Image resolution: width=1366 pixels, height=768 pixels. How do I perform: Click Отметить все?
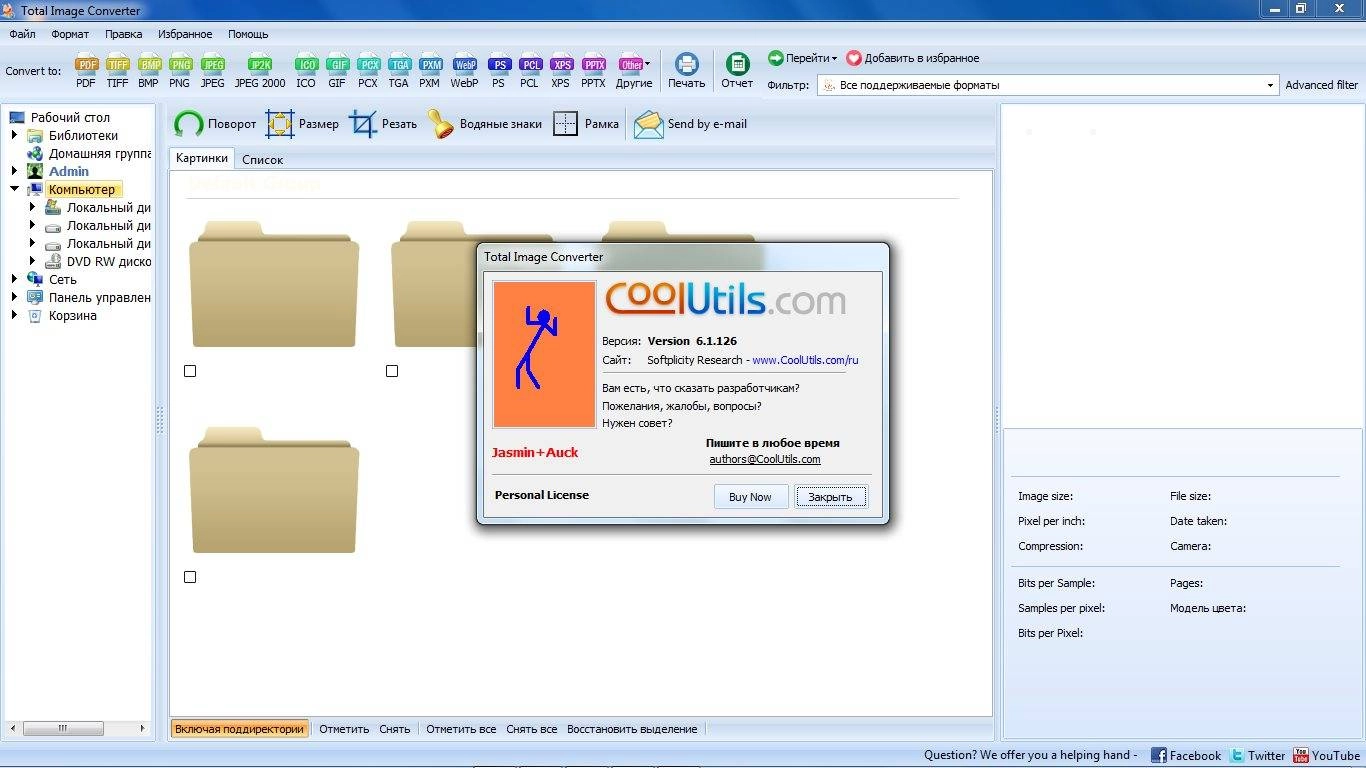point(461,729)
